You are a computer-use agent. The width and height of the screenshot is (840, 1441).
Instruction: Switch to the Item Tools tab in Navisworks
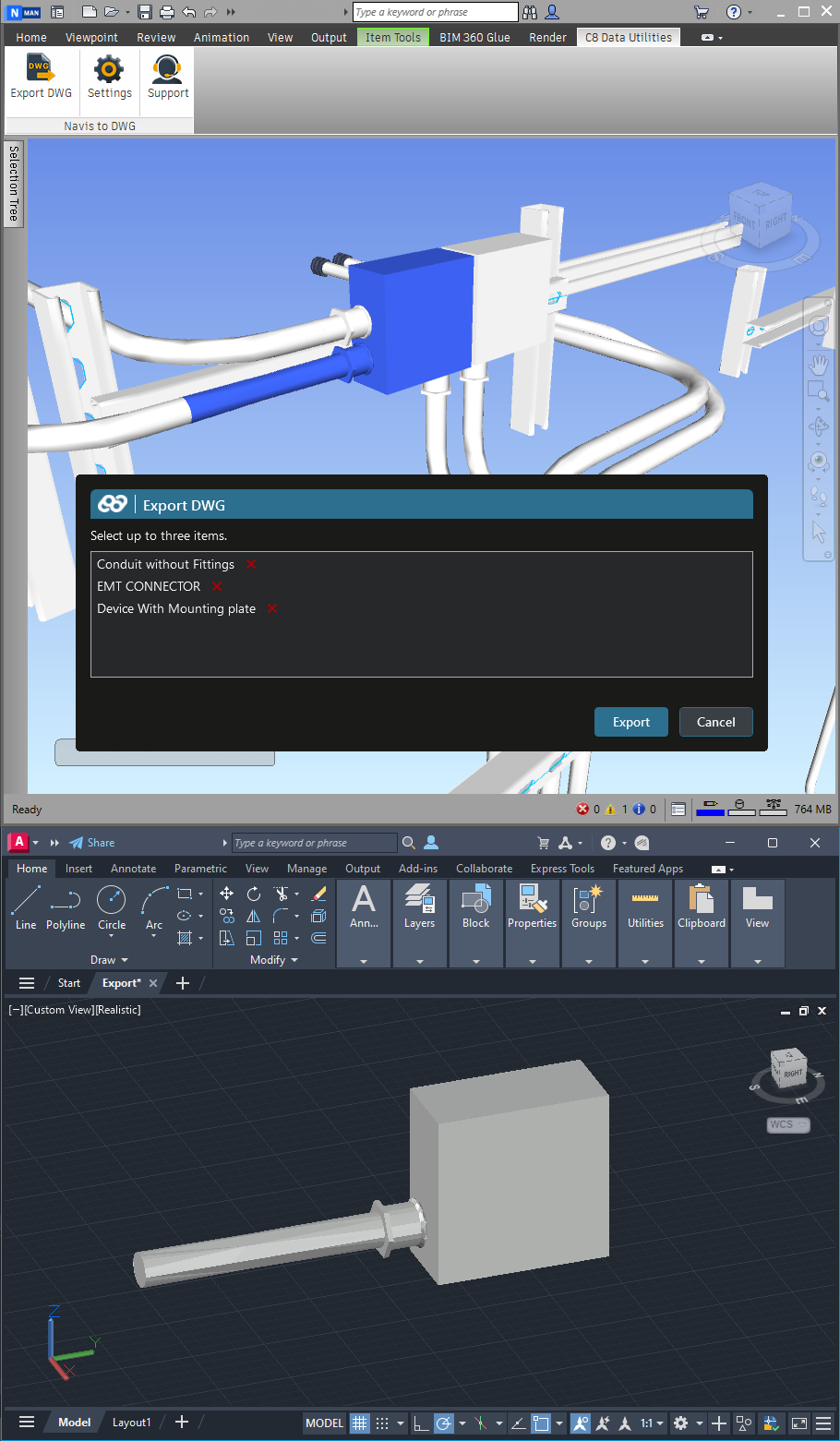[x=392, y=37]
